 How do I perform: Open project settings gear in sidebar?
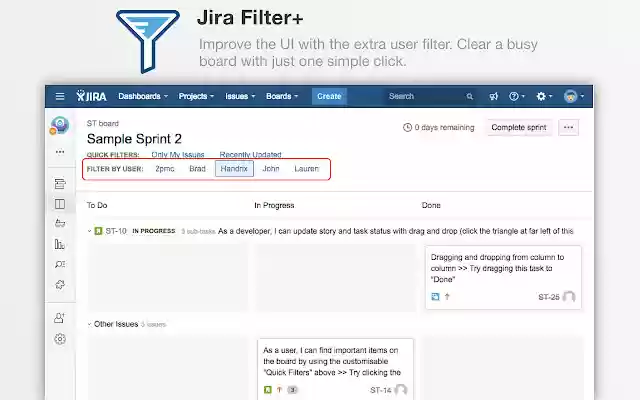[60, 339]
